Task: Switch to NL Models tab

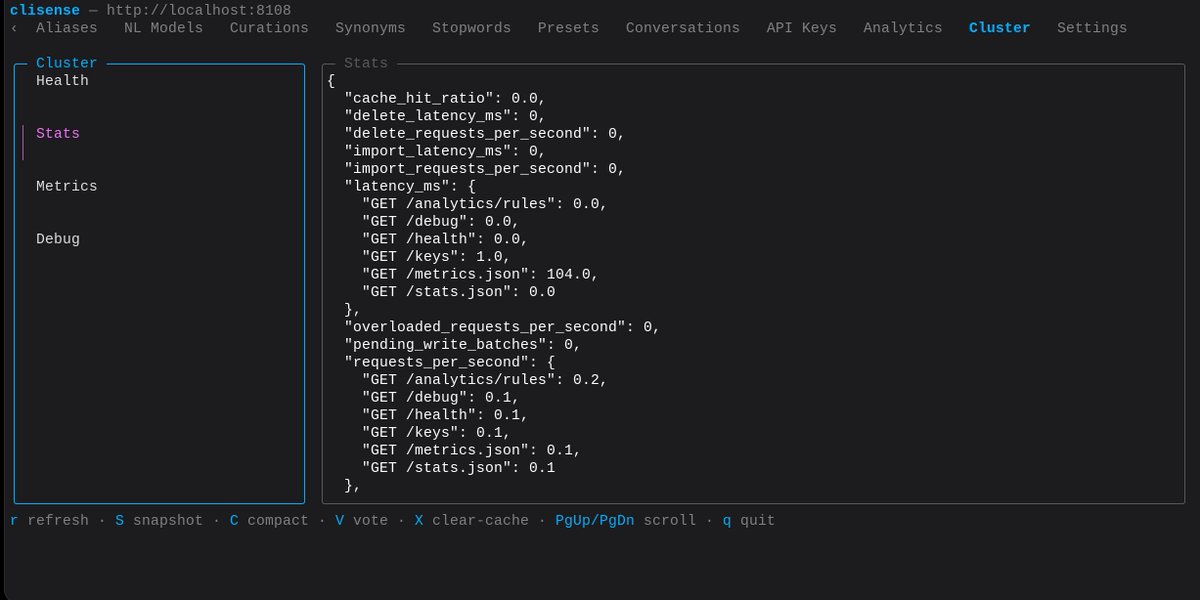Action: (164, 28)
